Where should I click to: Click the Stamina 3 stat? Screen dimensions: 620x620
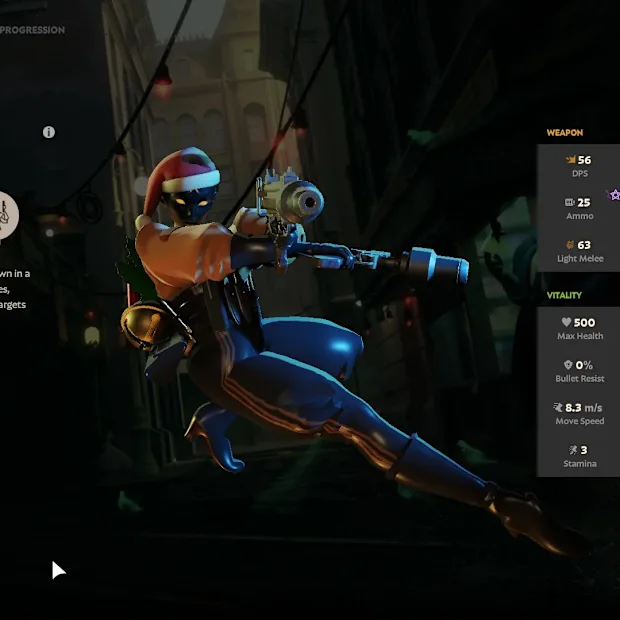[580, 456]
